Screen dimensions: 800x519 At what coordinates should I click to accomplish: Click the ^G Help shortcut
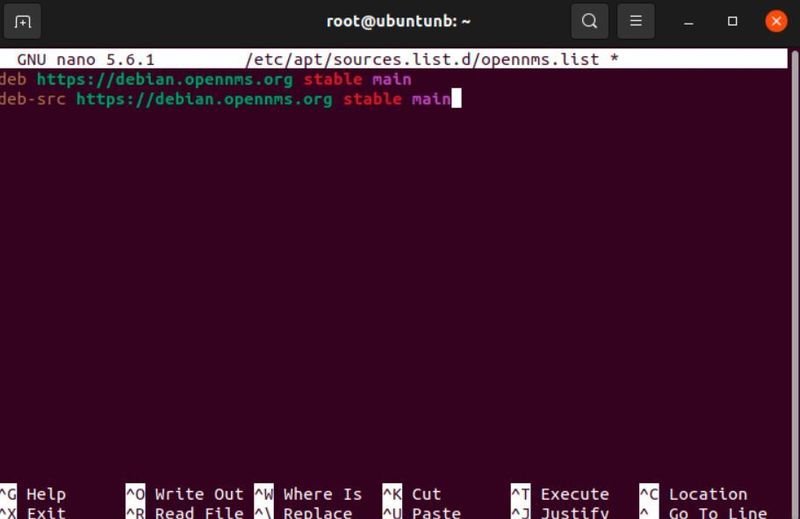click(33, 494)
